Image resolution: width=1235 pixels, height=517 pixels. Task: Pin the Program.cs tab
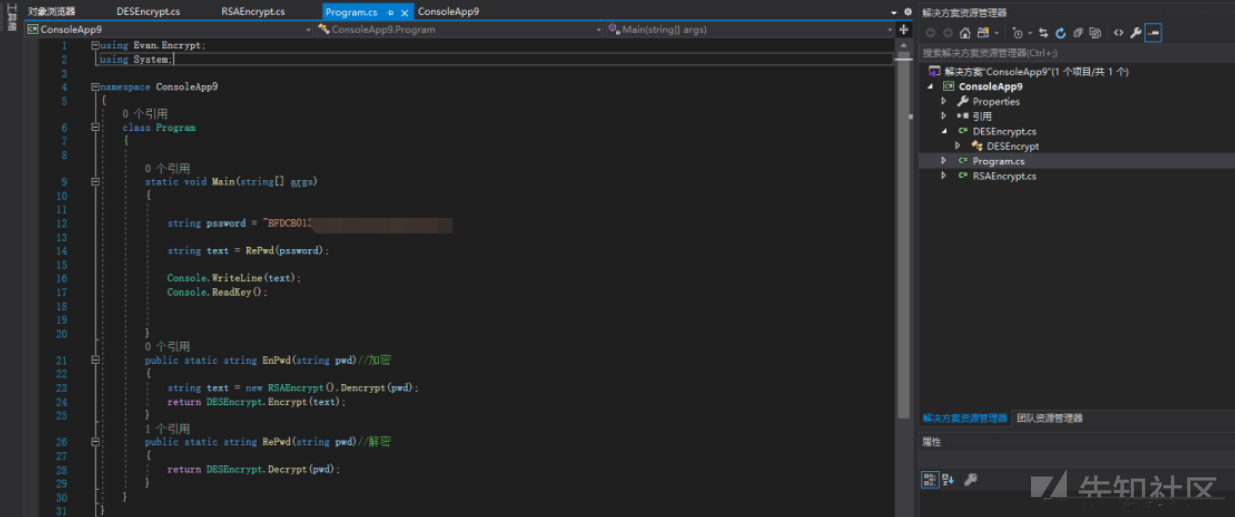click(x=391, y=12)
